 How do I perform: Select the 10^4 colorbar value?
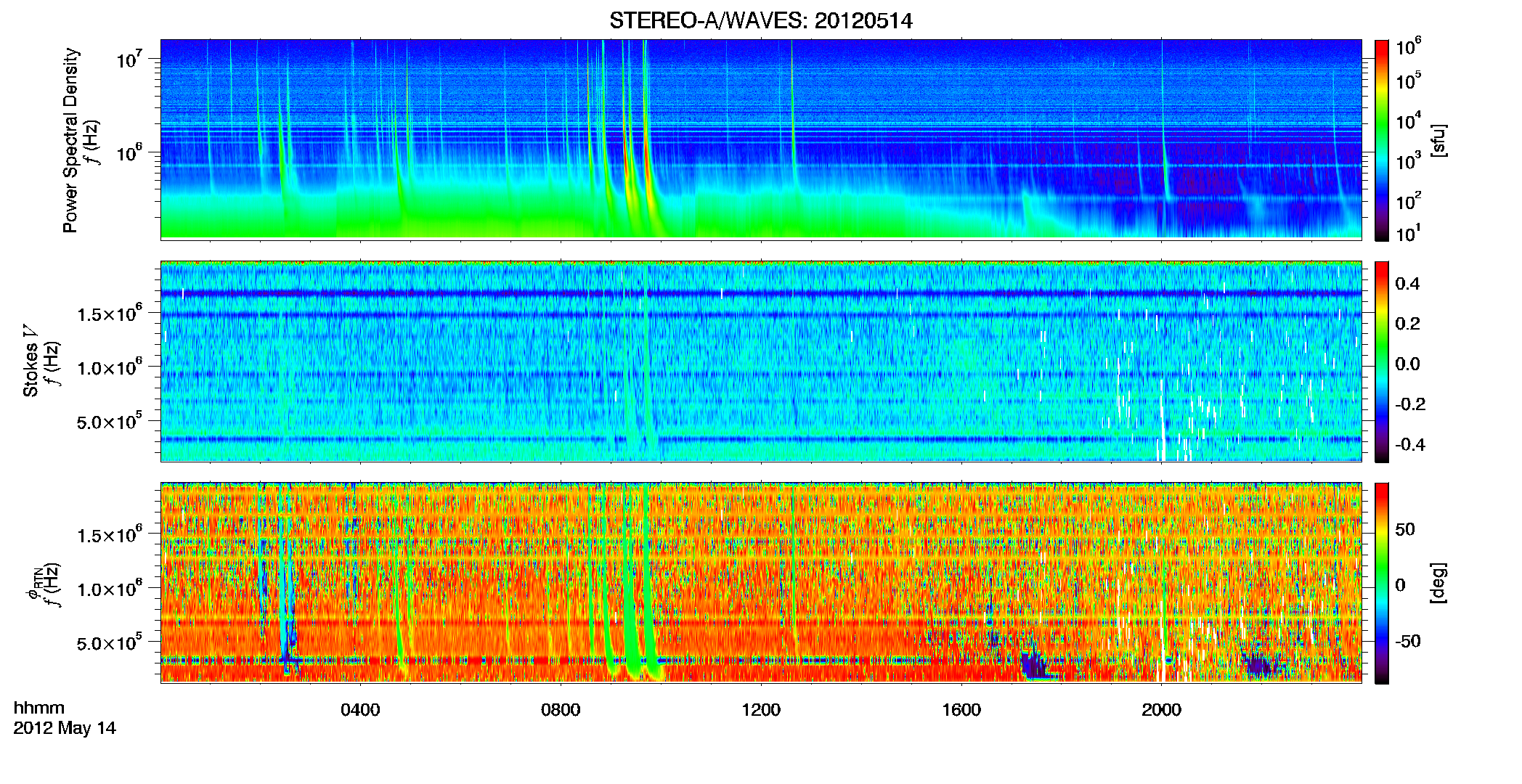click(1409, 121)
